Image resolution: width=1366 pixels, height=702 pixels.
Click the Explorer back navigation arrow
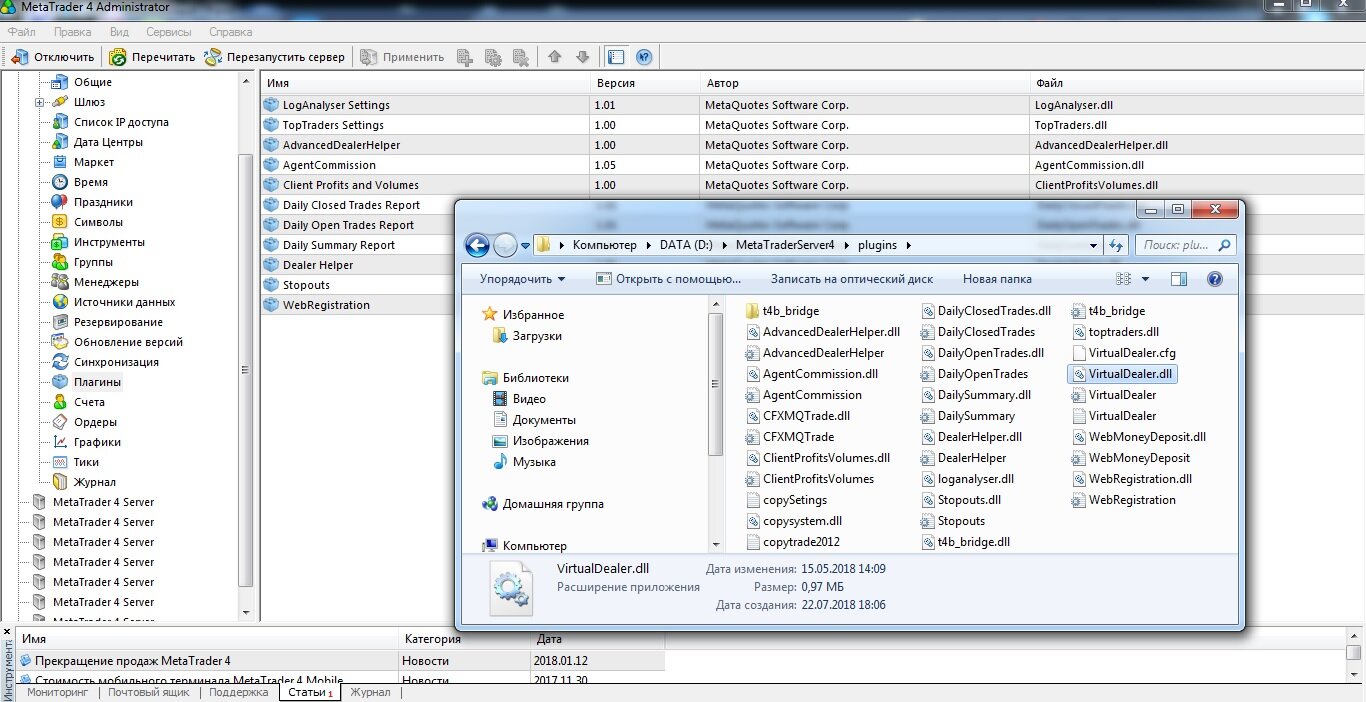477,244
